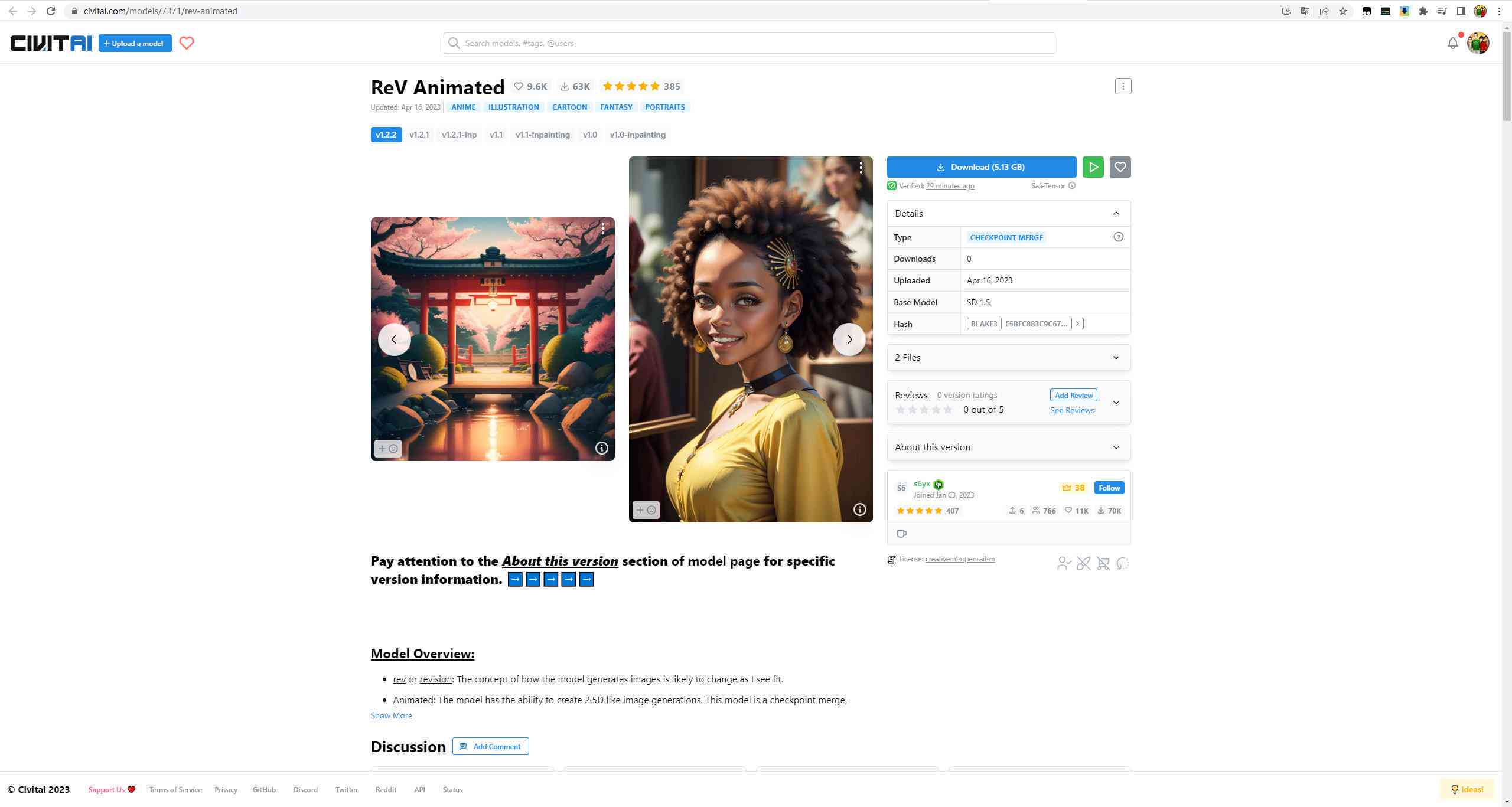Open See Reviews link
This screenshot has height=807, width=1512.
(1072, 410)
